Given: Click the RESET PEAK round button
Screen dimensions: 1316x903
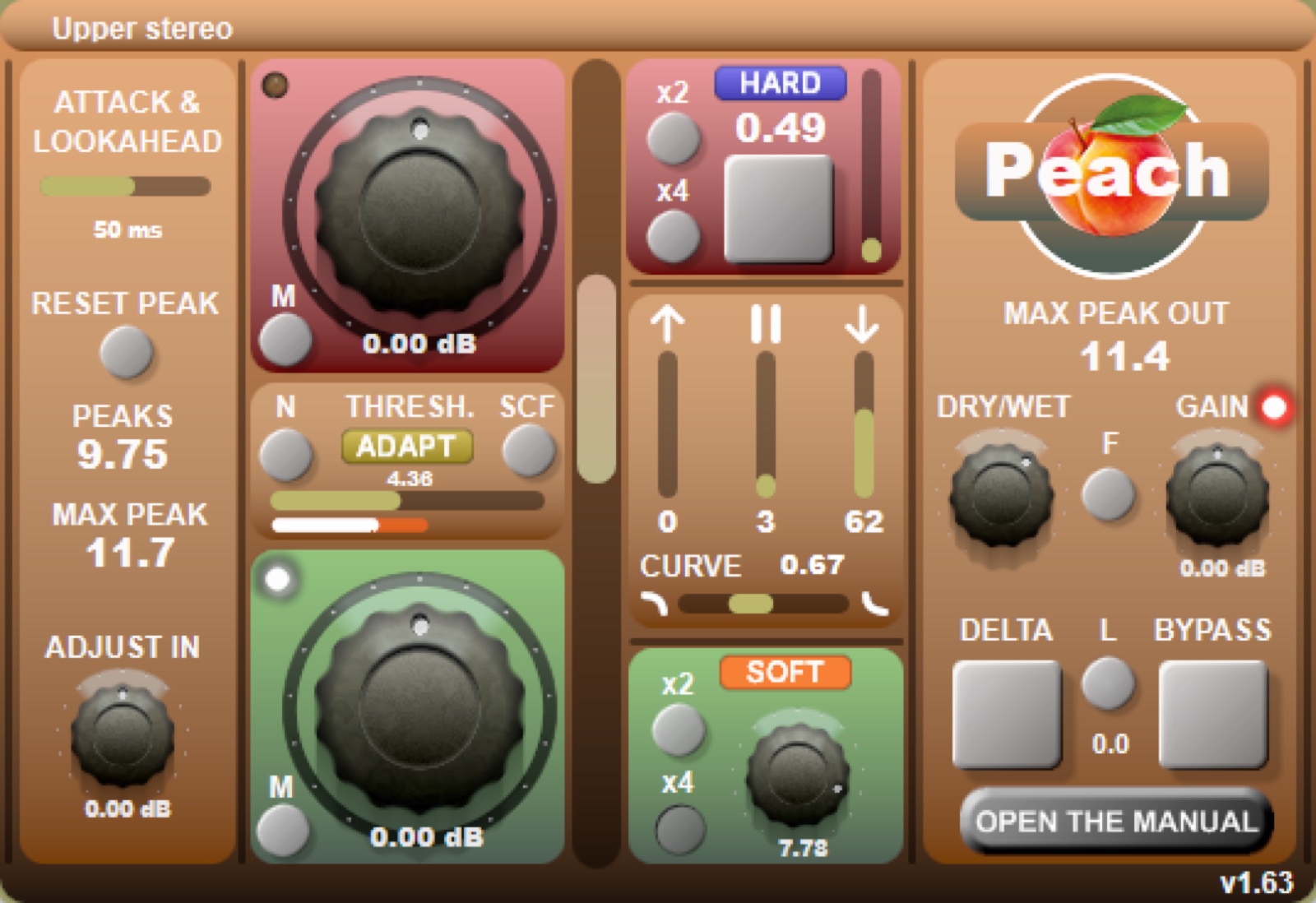Looking at the screenshot, I should (126, 352).
